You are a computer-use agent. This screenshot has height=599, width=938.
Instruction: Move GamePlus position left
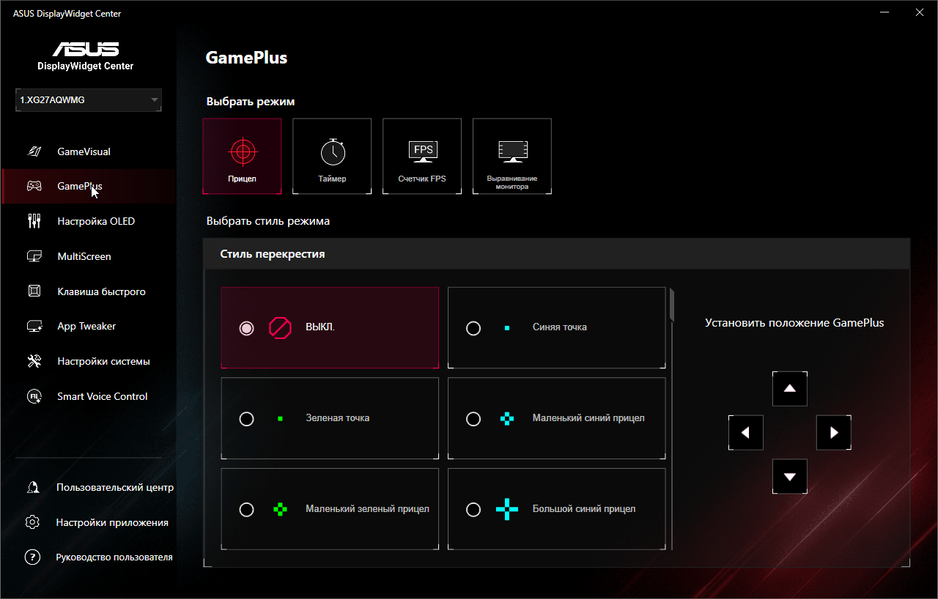pyautogui.click(x=745, y=433)
